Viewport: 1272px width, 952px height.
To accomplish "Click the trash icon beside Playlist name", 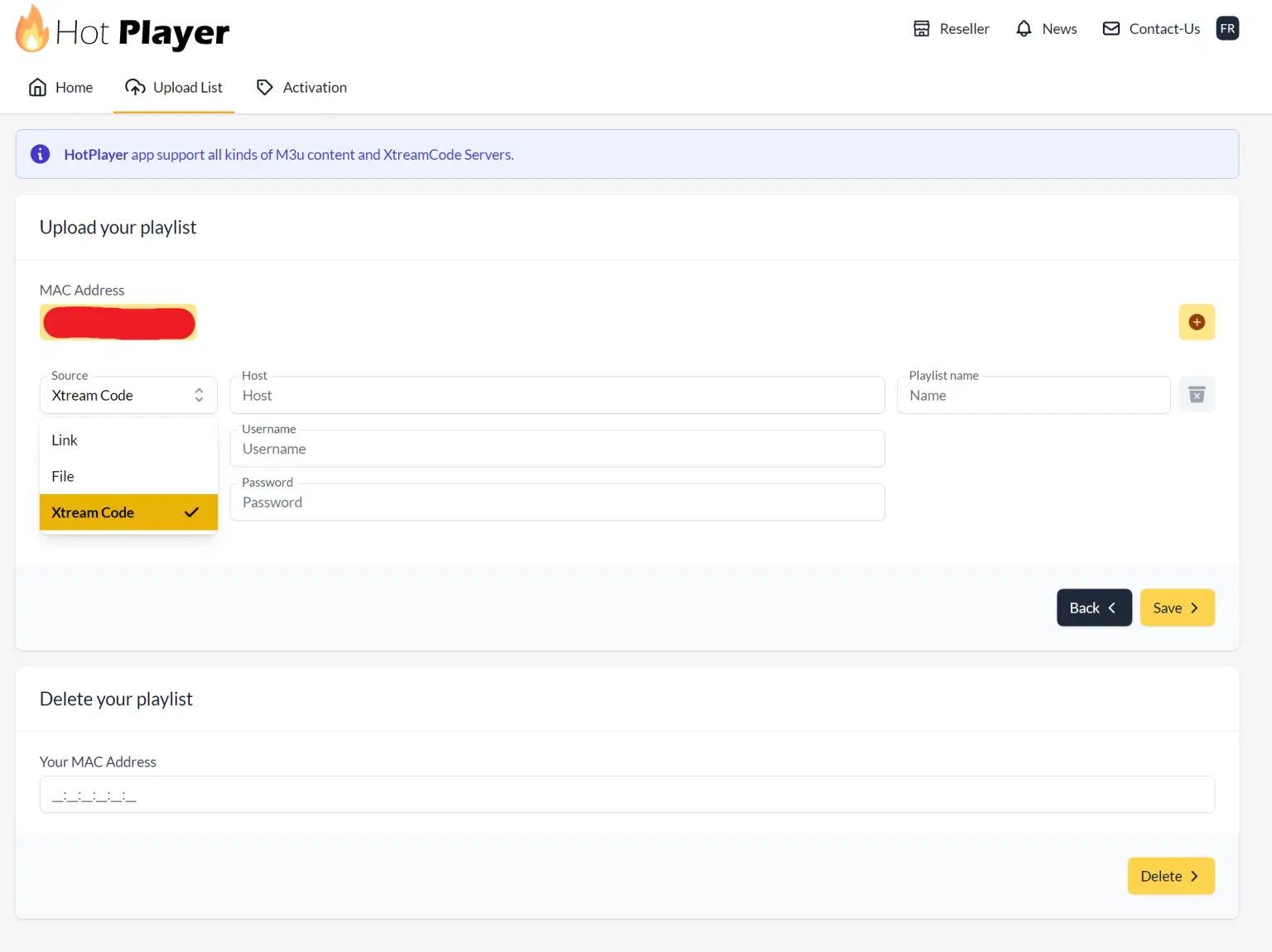I will [x=1196, y=395].
